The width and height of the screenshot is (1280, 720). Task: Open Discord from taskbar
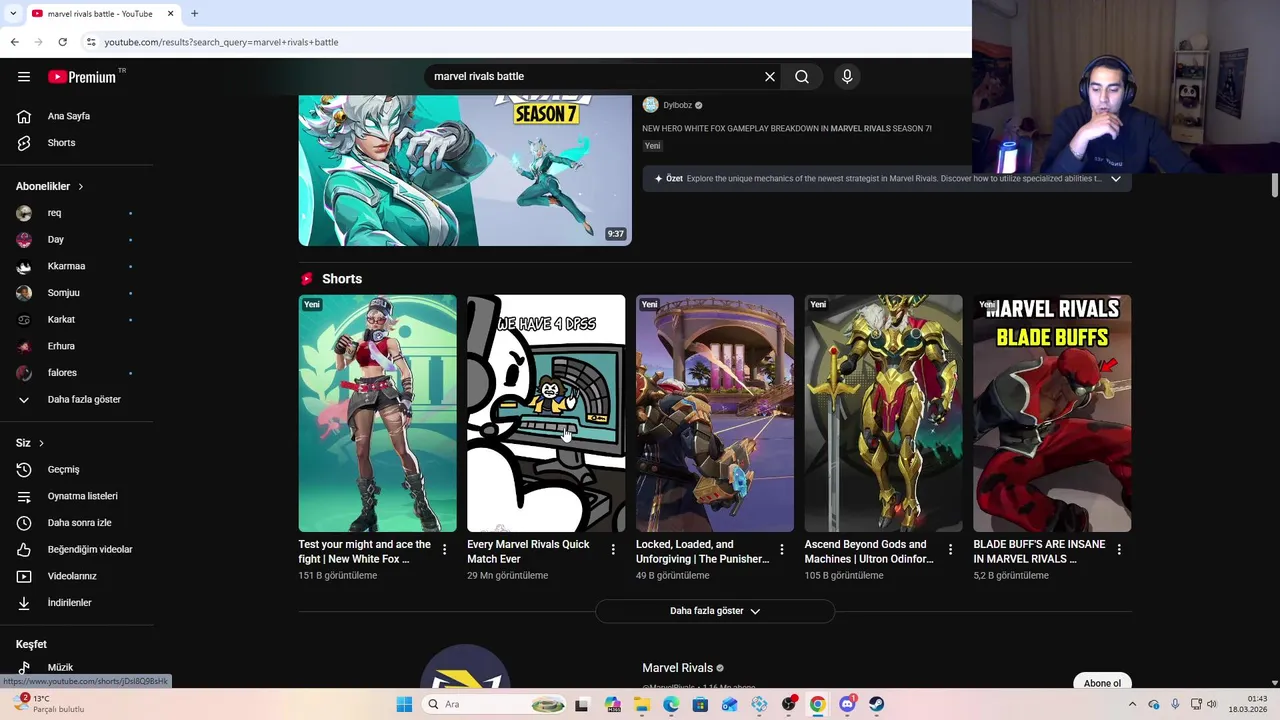pyautogui.click(x=847, y=704)
